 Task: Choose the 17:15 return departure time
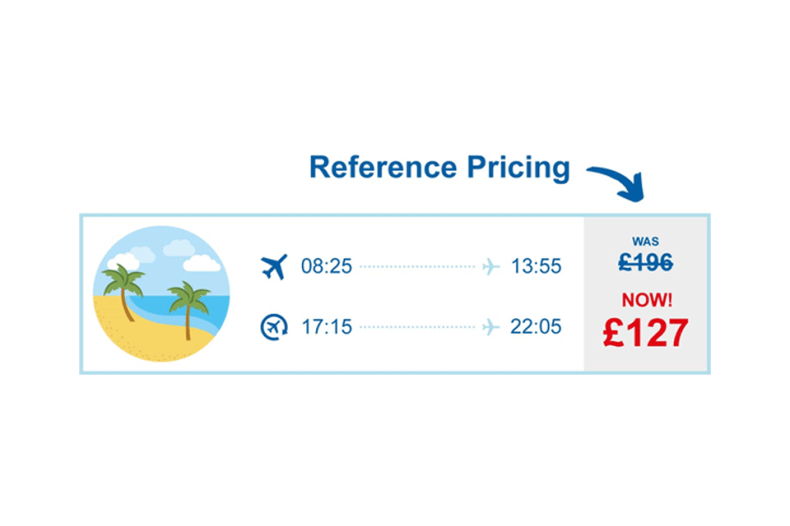point(326,326)
